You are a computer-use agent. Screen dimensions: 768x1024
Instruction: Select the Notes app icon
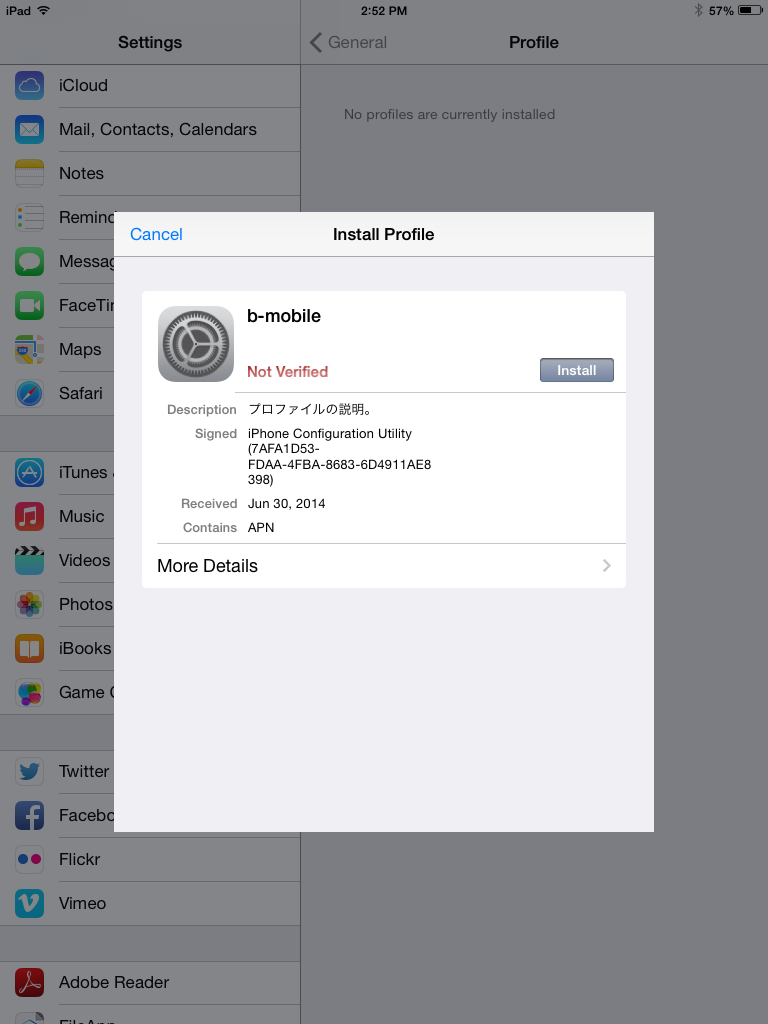[29, 173]
